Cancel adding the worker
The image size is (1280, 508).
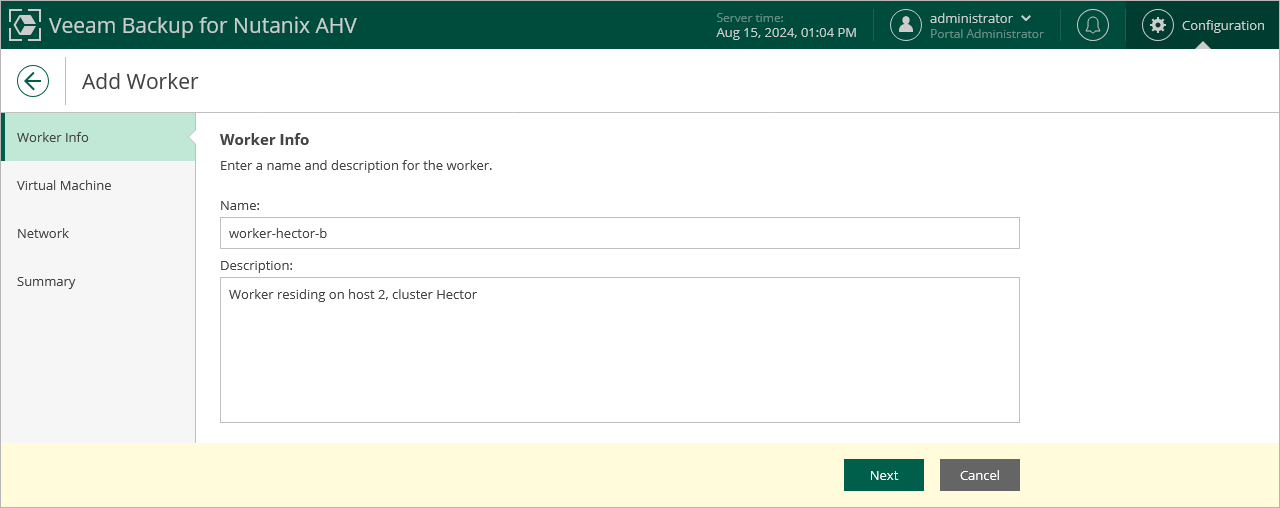tap(980, 475)
